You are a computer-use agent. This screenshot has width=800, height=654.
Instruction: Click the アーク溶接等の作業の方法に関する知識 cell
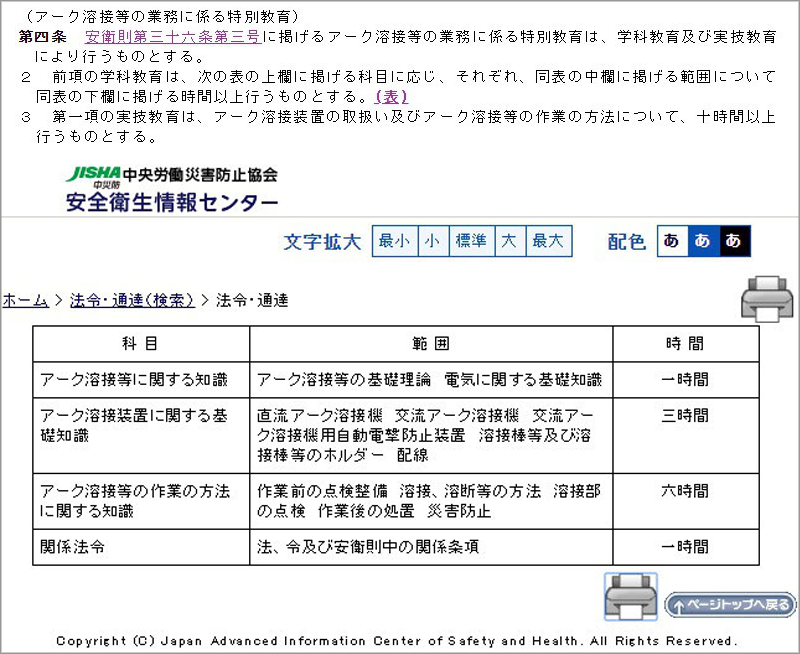point(141,501)
